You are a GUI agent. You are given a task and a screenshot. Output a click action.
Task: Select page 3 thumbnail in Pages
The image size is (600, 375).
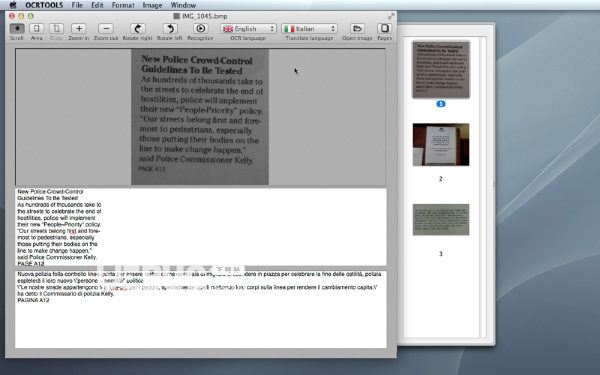pyautogui.click(x=441, y=220)
